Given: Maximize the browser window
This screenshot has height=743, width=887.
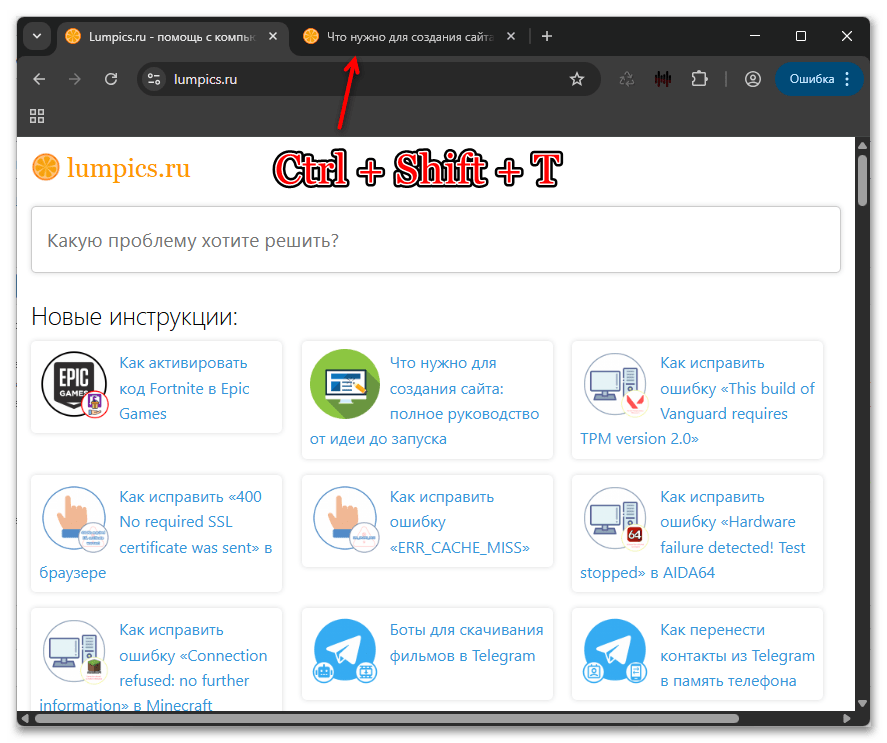Looking at the screenshot, I should coord(800,36).
